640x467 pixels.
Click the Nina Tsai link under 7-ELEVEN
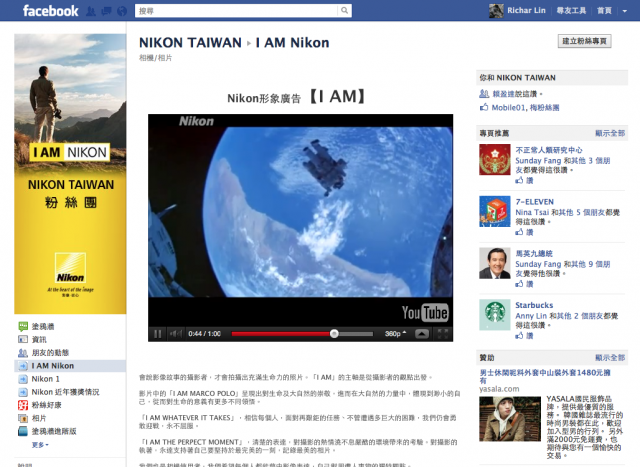coord(532,212)
